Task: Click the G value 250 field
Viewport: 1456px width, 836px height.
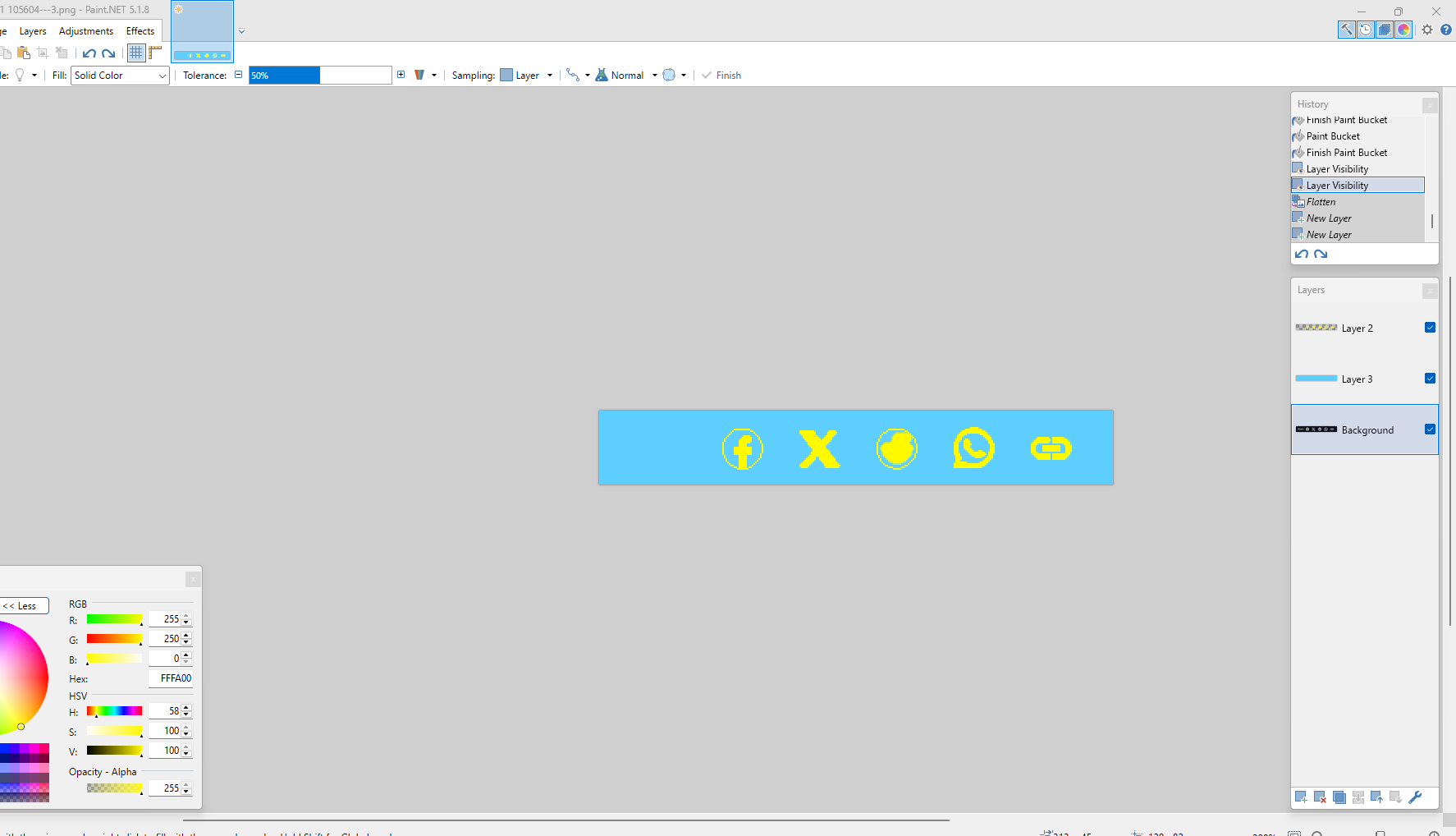Action: click(165, 639)
